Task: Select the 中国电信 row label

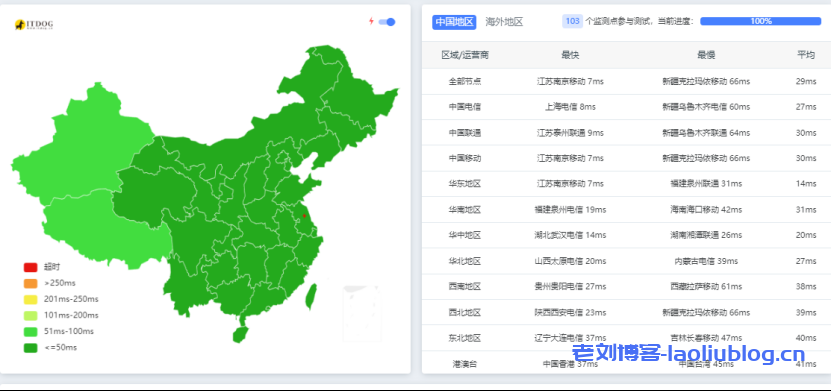Action: [x=465, y=107]
